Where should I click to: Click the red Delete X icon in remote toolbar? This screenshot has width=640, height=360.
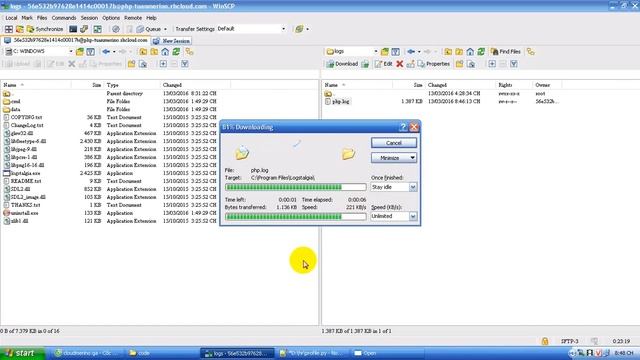coord(400,64)
